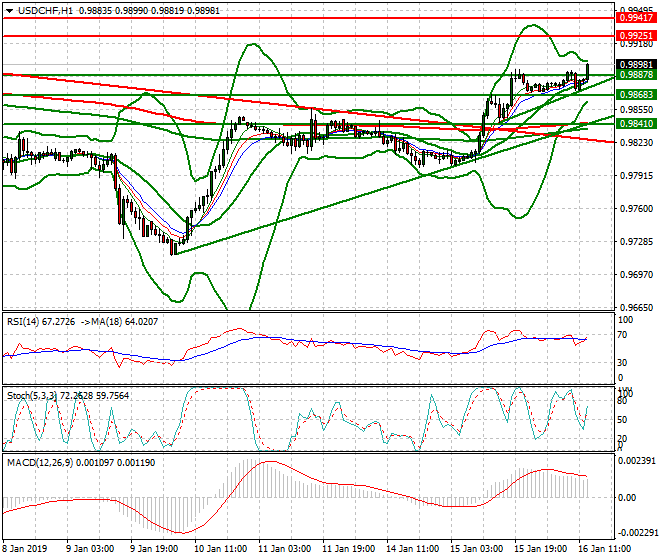This screenshot has height=560, width=660.
Task: Click the 9 Jan 19:00 time label
Action: (154, 549)
